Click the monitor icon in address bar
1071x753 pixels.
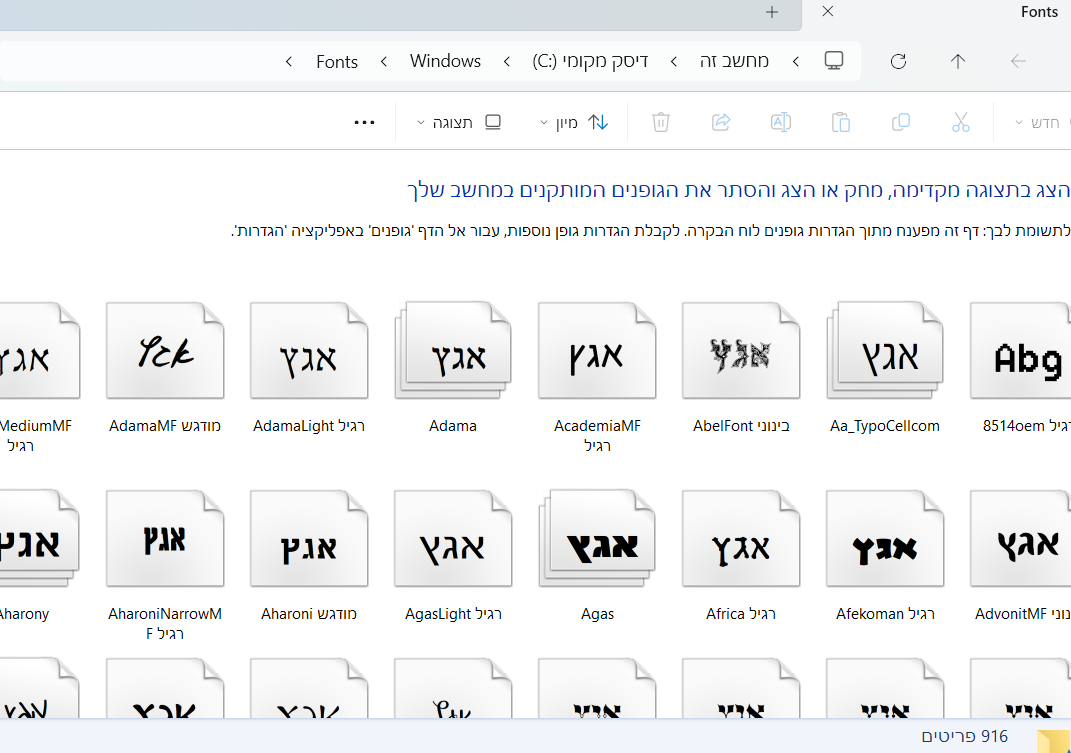[x=833, y=61]
